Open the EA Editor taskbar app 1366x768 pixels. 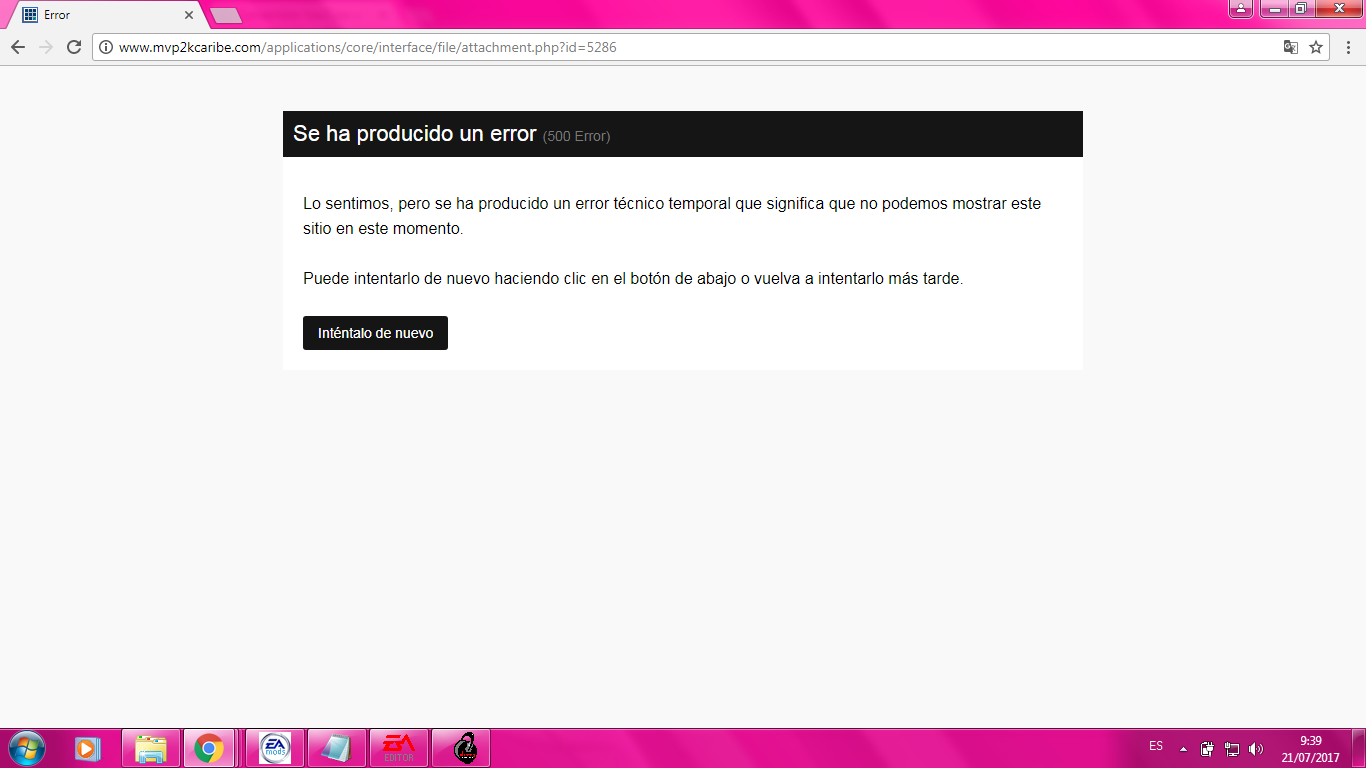399,748
